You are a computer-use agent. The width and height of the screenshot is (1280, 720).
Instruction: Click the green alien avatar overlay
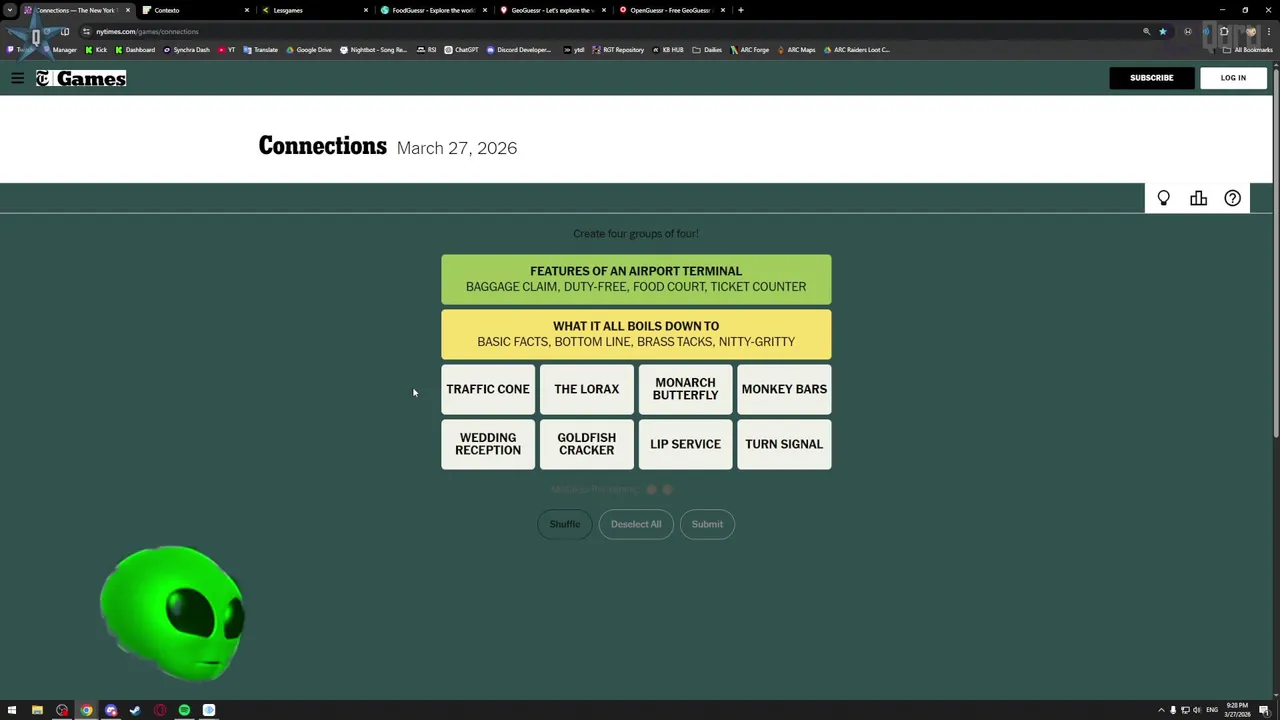tap(172, 613)
